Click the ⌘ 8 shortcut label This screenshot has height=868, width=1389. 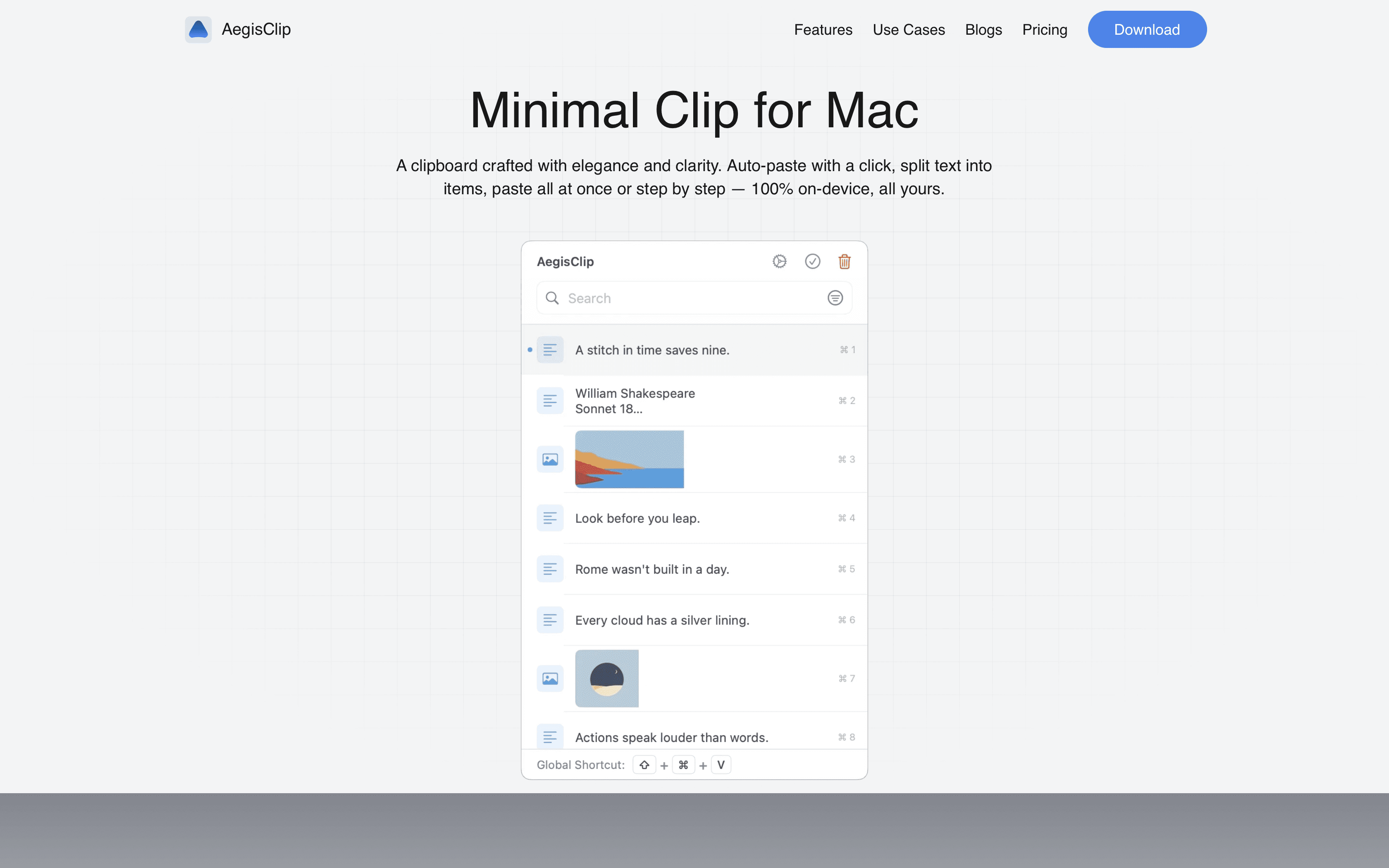coord(847,737)
